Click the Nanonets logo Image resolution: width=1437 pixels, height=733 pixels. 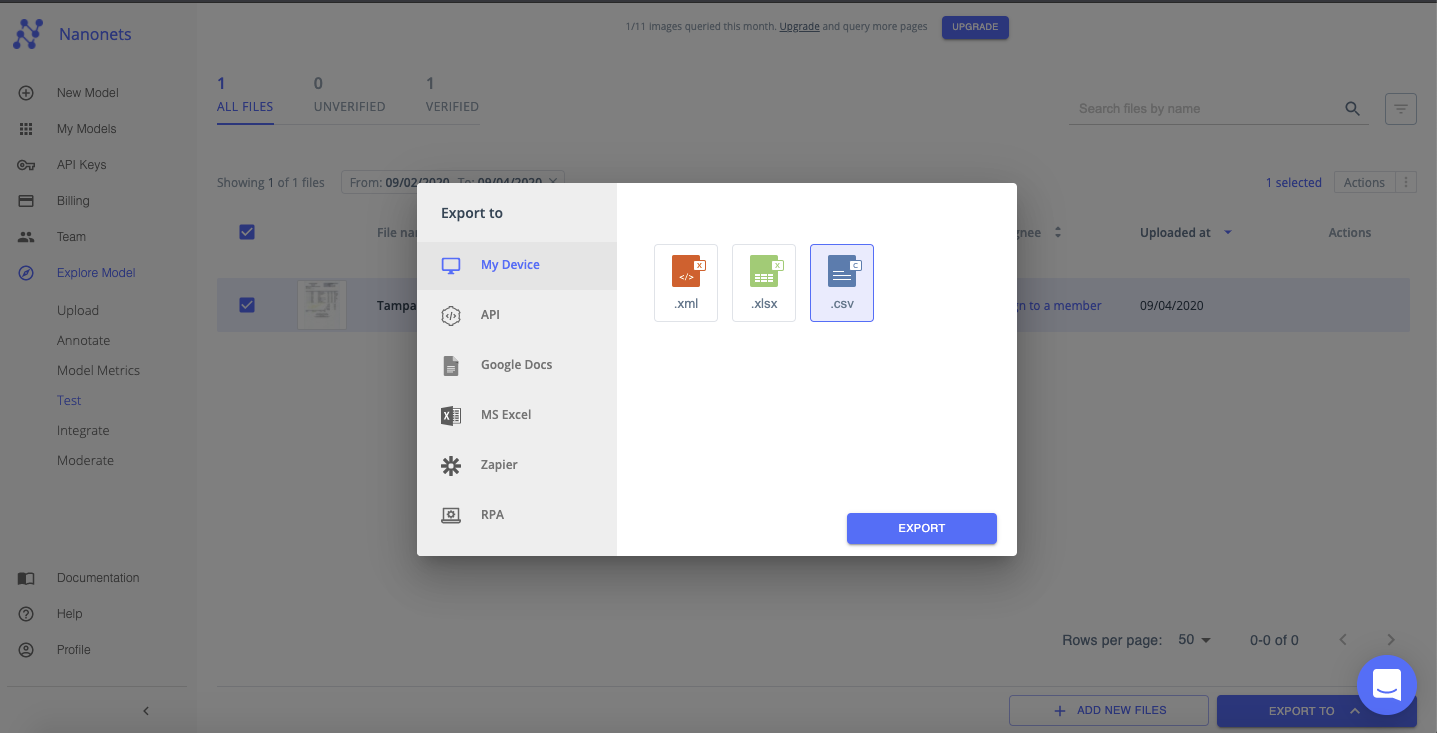(x=28, y=35)
